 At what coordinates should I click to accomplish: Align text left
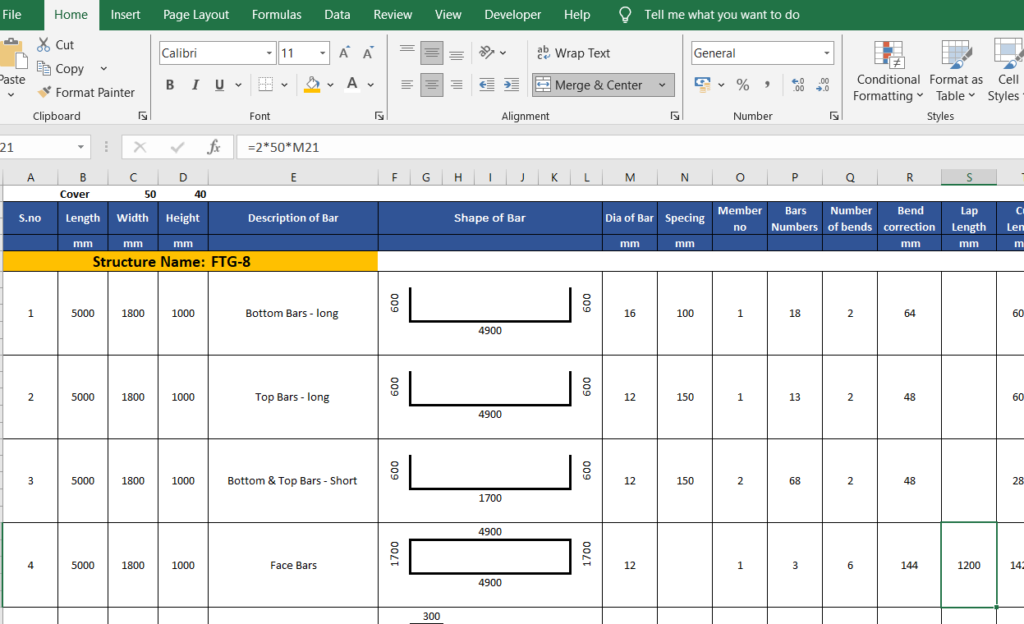tap(407, 84)
